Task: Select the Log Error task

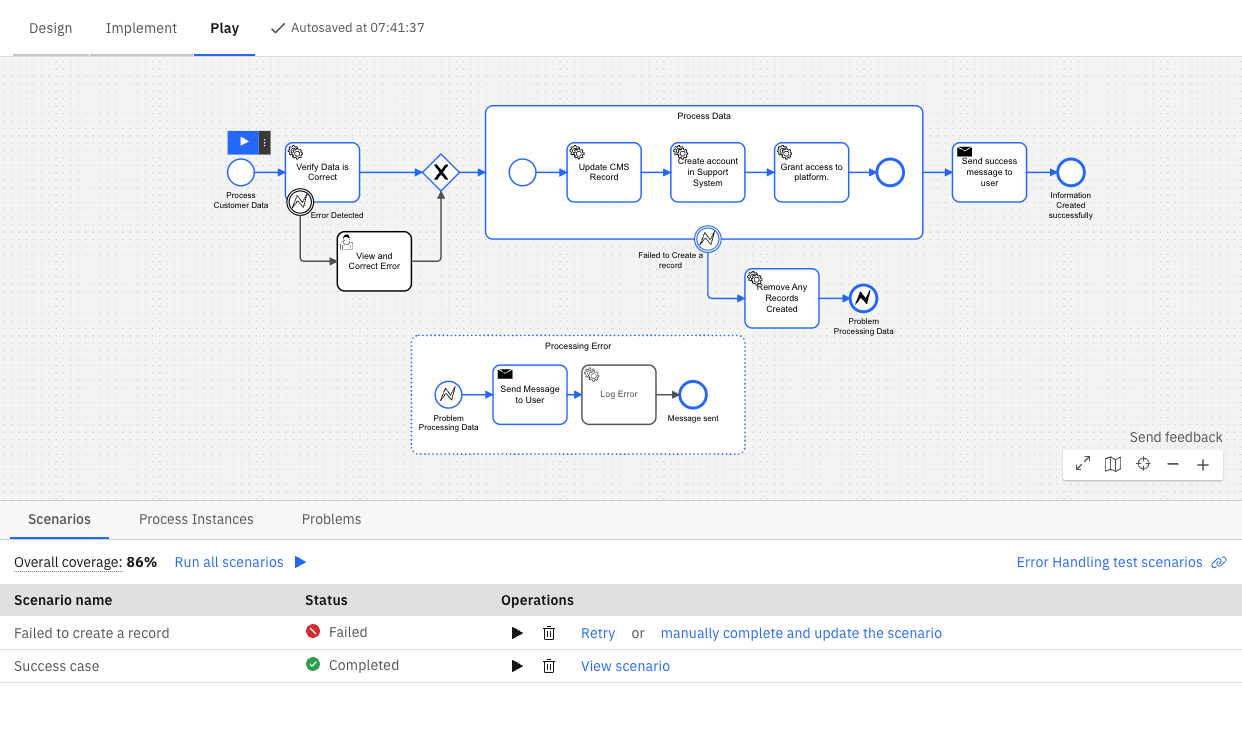Action: point(619,394)
